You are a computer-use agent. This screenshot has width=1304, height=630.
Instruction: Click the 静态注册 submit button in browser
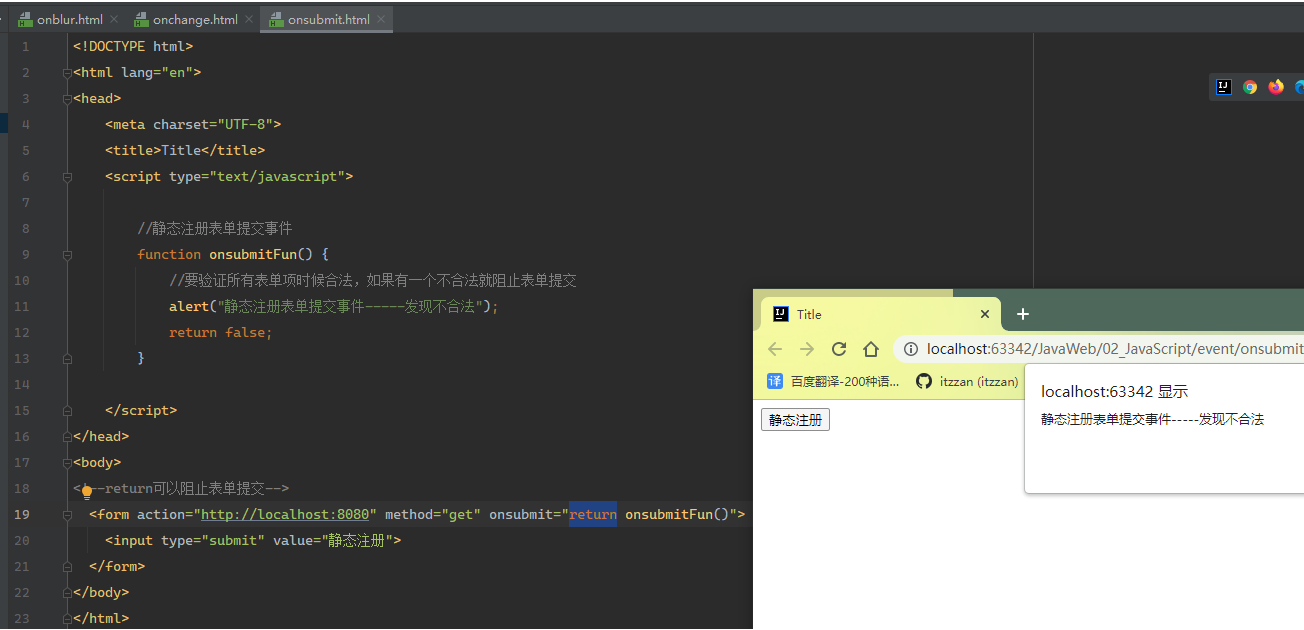795,420
